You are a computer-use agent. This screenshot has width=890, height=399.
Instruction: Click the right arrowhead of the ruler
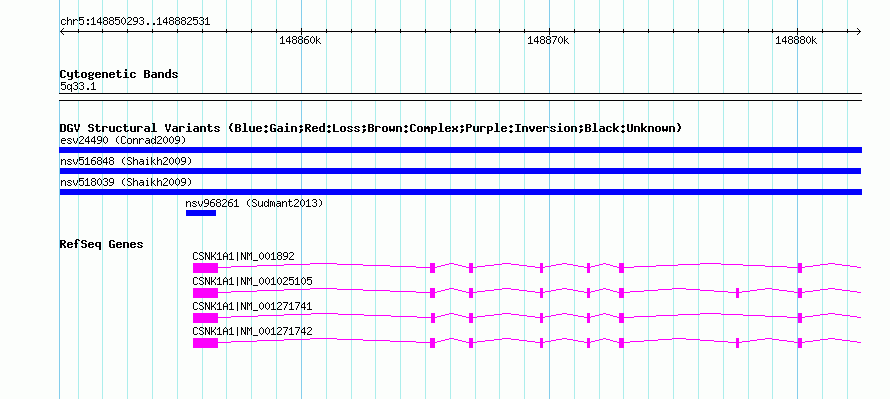point(859,31)
